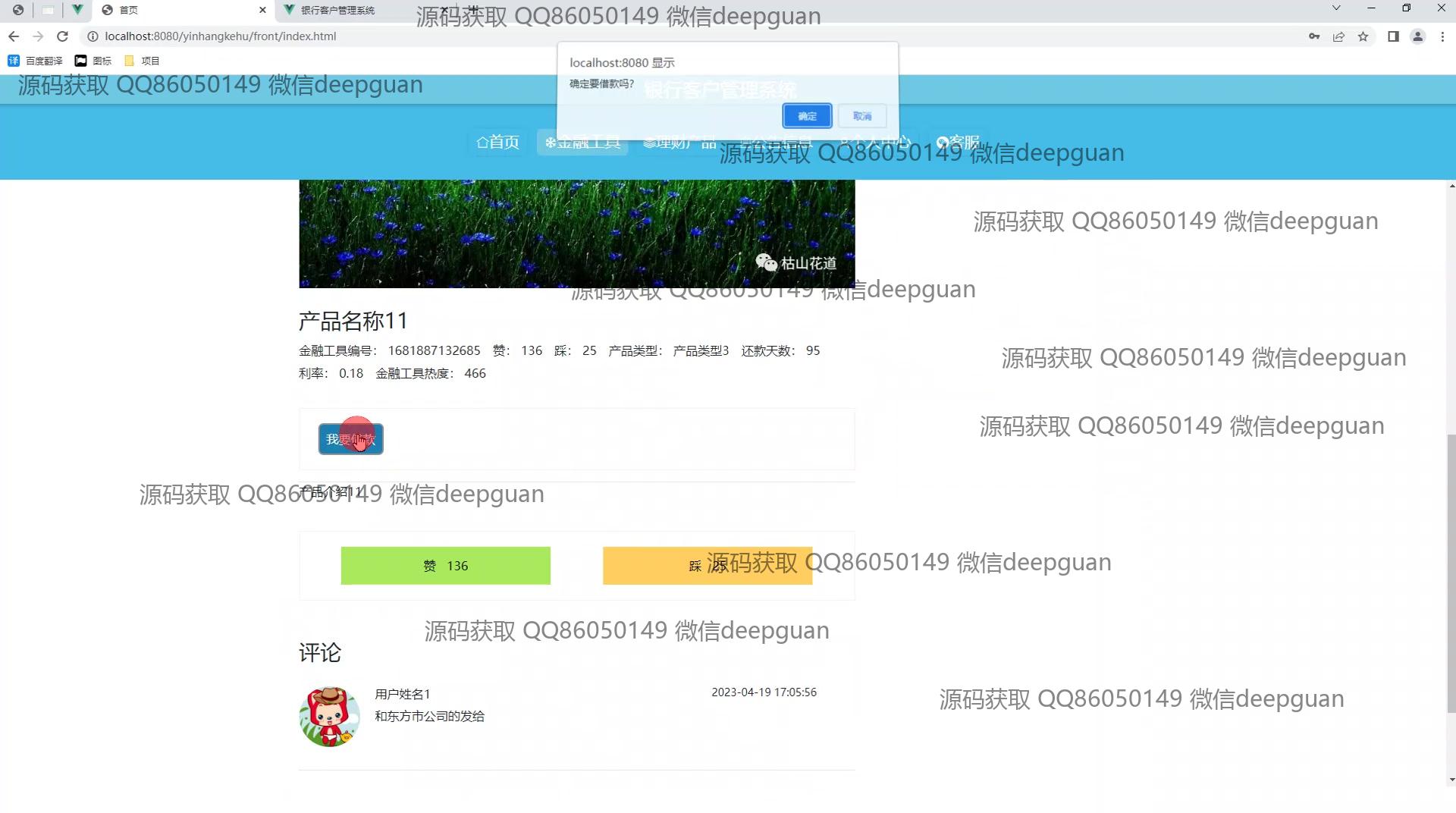The height and width of the screenshot is (813, 1456).
Task: Minimize the browser window
Action: pos(1371,8)
